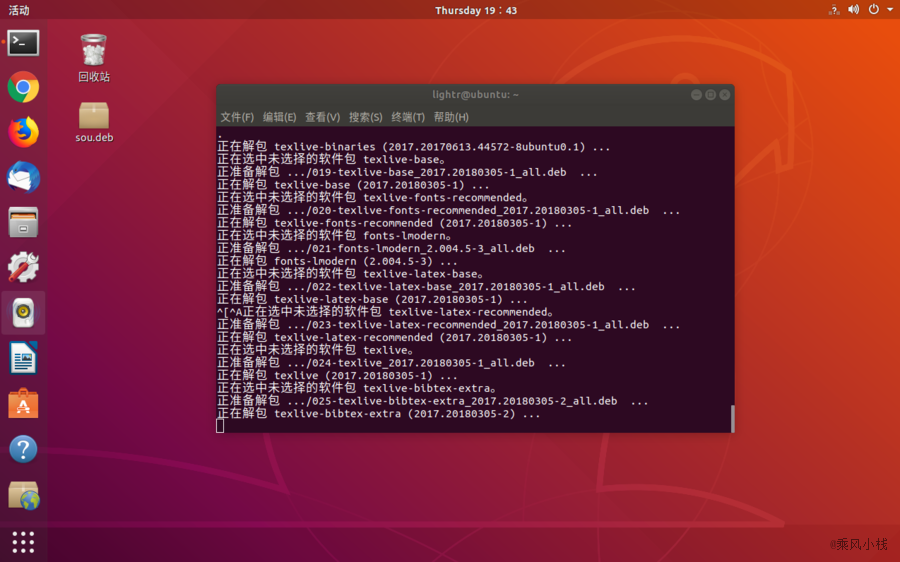Launch Google Chrome from the dock

point(23,87)
